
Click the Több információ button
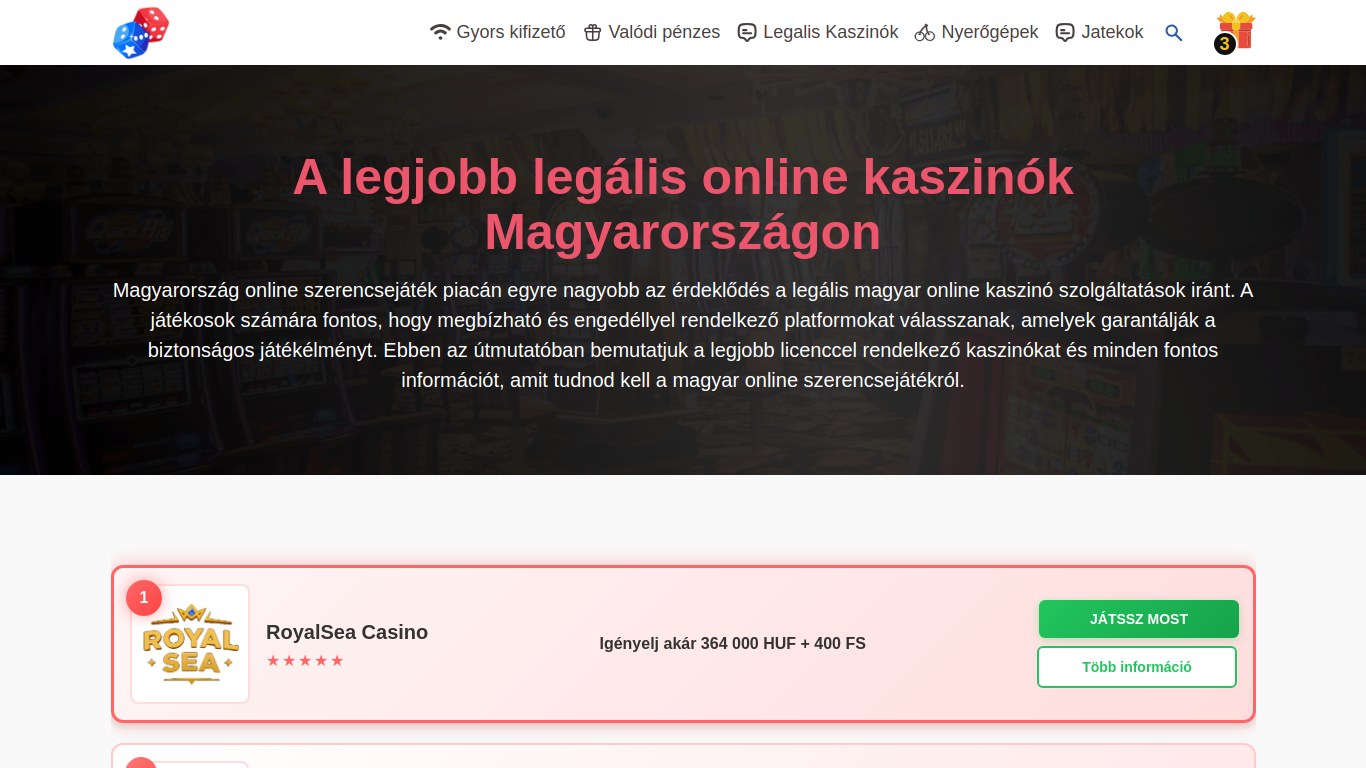(1137, 667)
